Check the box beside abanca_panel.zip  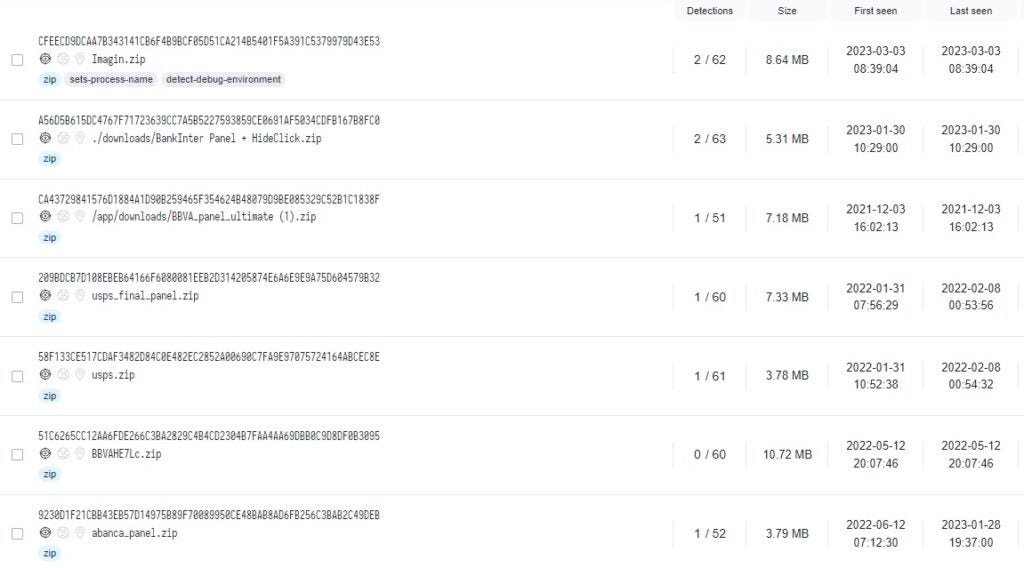(x=17, y=534)
